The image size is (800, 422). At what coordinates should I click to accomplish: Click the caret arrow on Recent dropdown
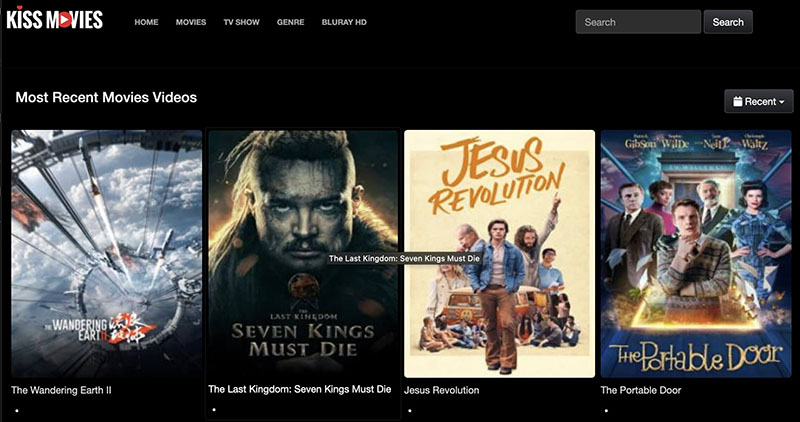click(781, 102)
